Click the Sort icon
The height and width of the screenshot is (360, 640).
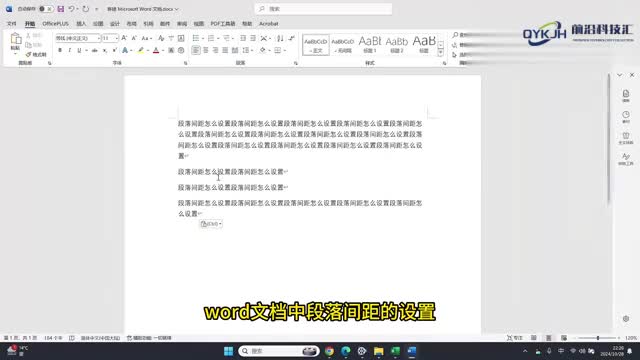(x=280, y=38)
